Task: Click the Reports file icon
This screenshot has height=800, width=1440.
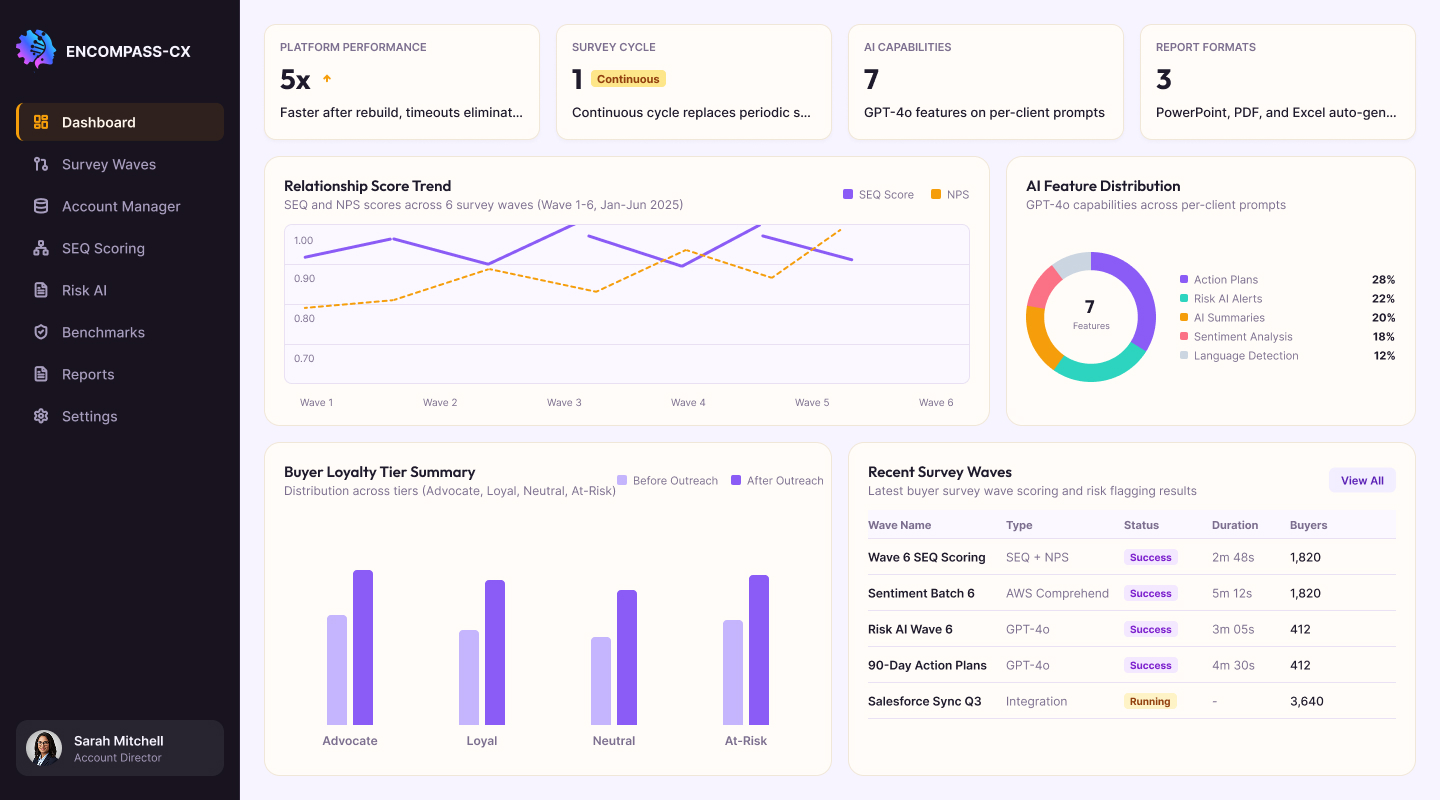Action: click(x=41, y=374)
